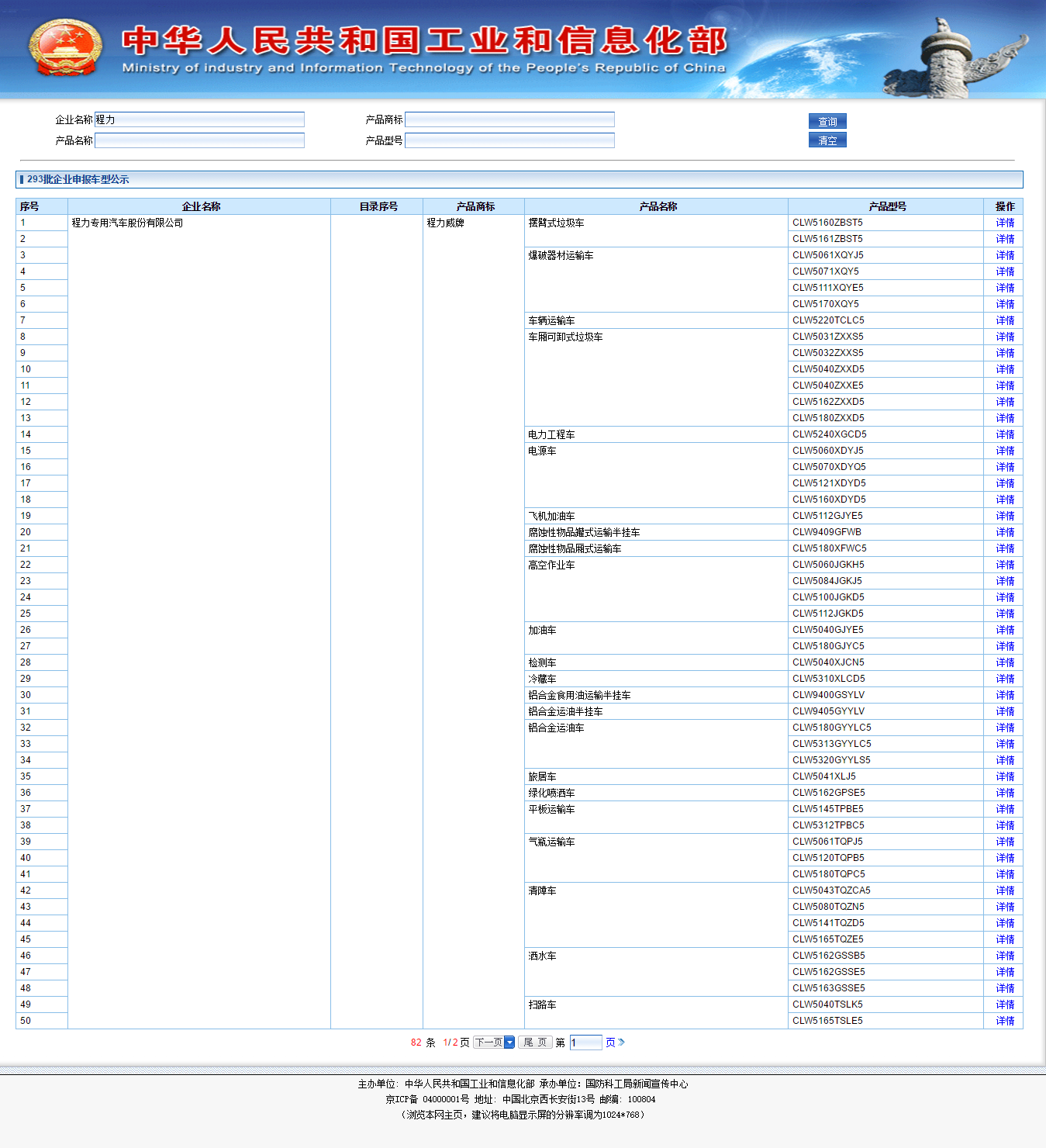Open 详情 for CLW5165TSLE5
Screen dimensions: 1046x1148
pos(1005,1021)
